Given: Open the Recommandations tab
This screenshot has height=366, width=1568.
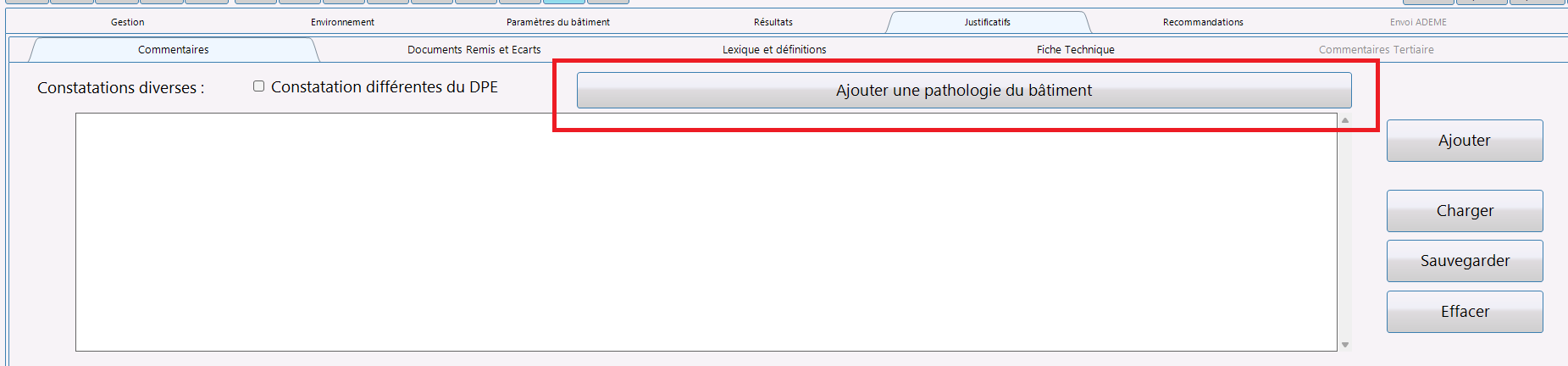Looking at the screenshot, I should 1203,22.
